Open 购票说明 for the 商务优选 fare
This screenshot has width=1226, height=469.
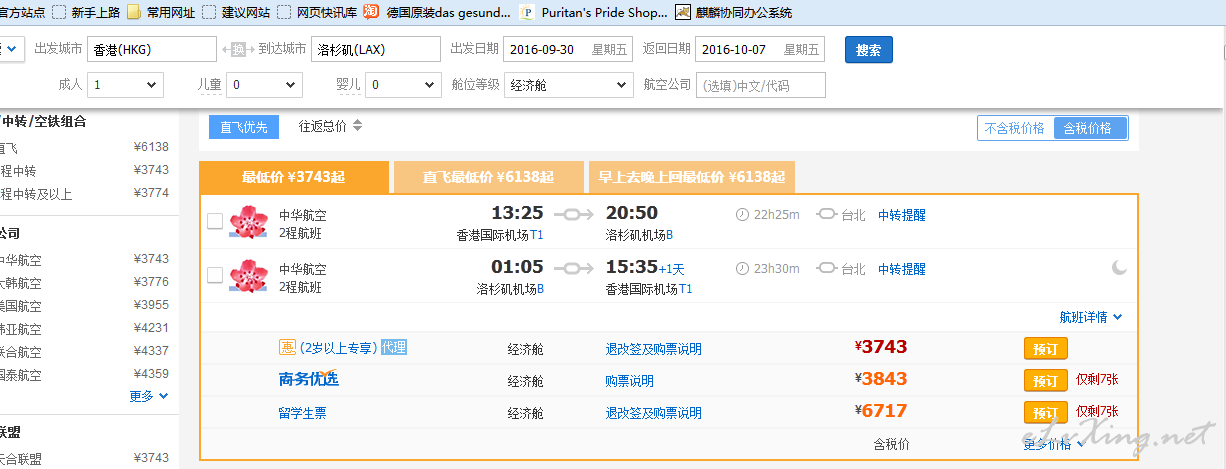pos(629,381)
